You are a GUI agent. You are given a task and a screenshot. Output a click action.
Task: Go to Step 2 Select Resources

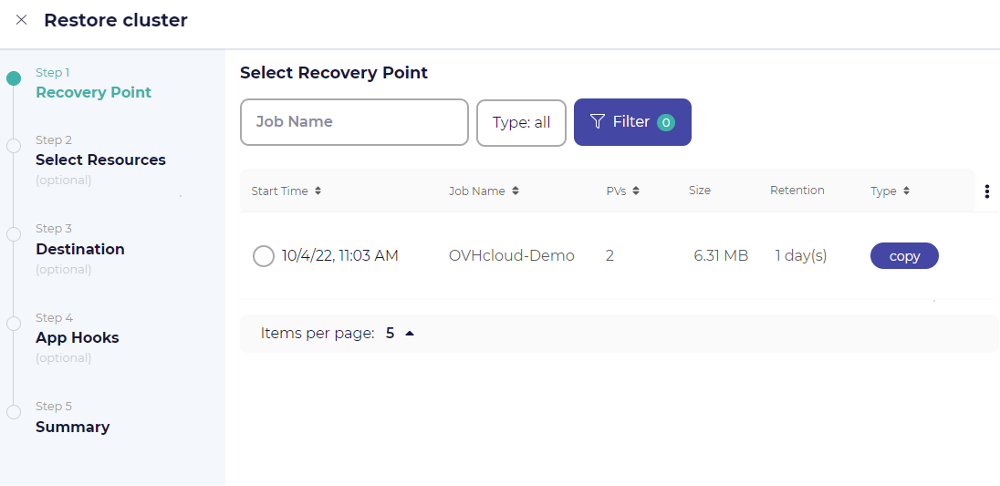click(100, 160)
